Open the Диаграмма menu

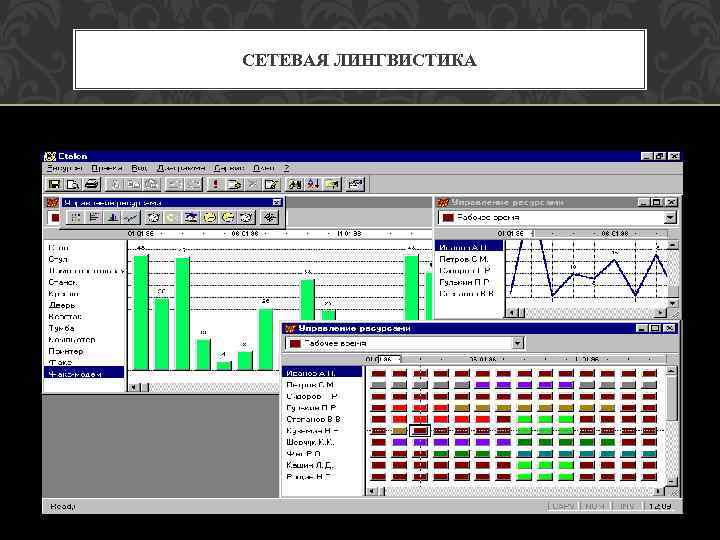coord(181,169)
